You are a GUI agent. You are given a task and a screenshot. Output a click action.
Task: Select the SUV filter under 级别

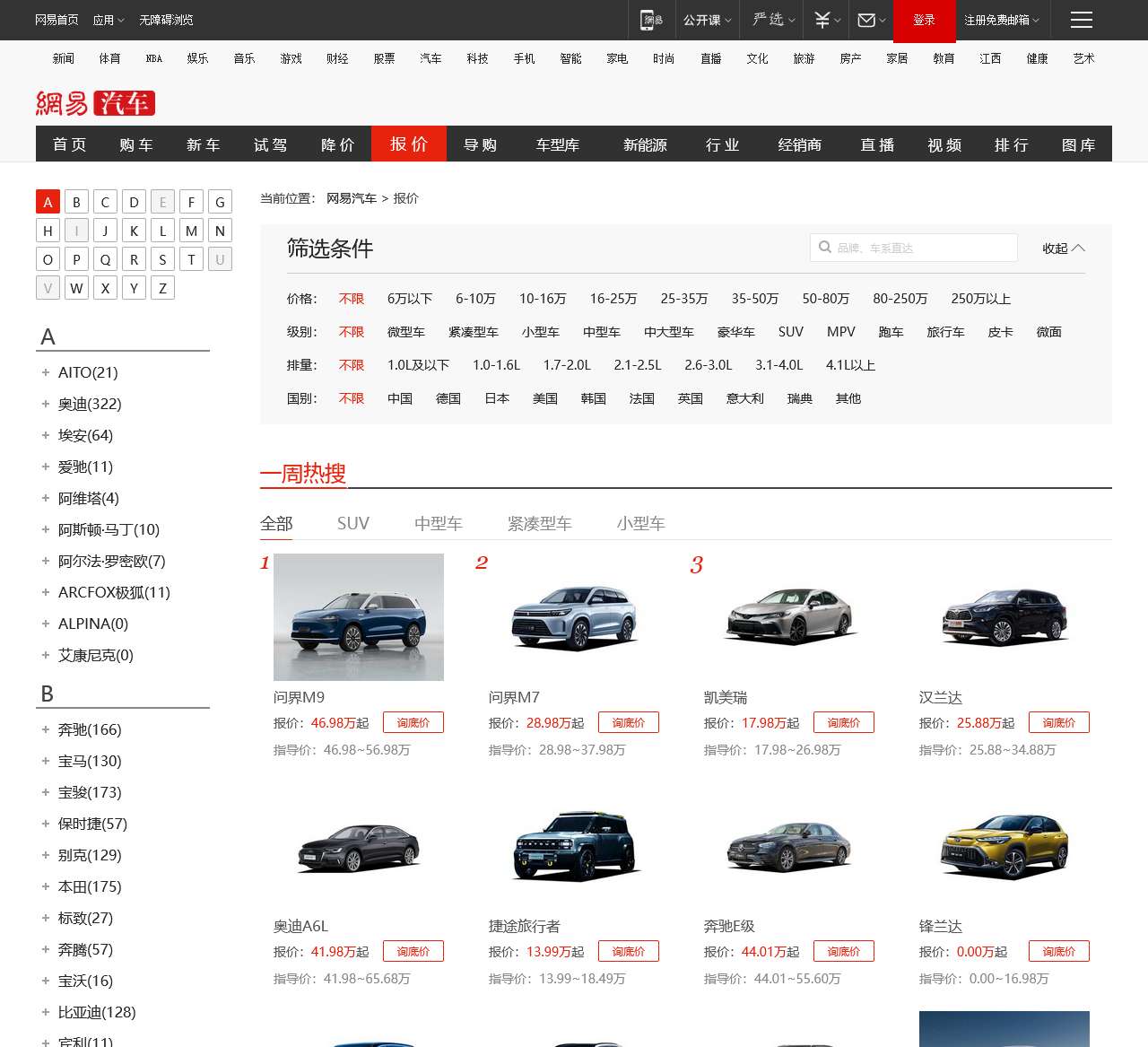pos(790,332)
